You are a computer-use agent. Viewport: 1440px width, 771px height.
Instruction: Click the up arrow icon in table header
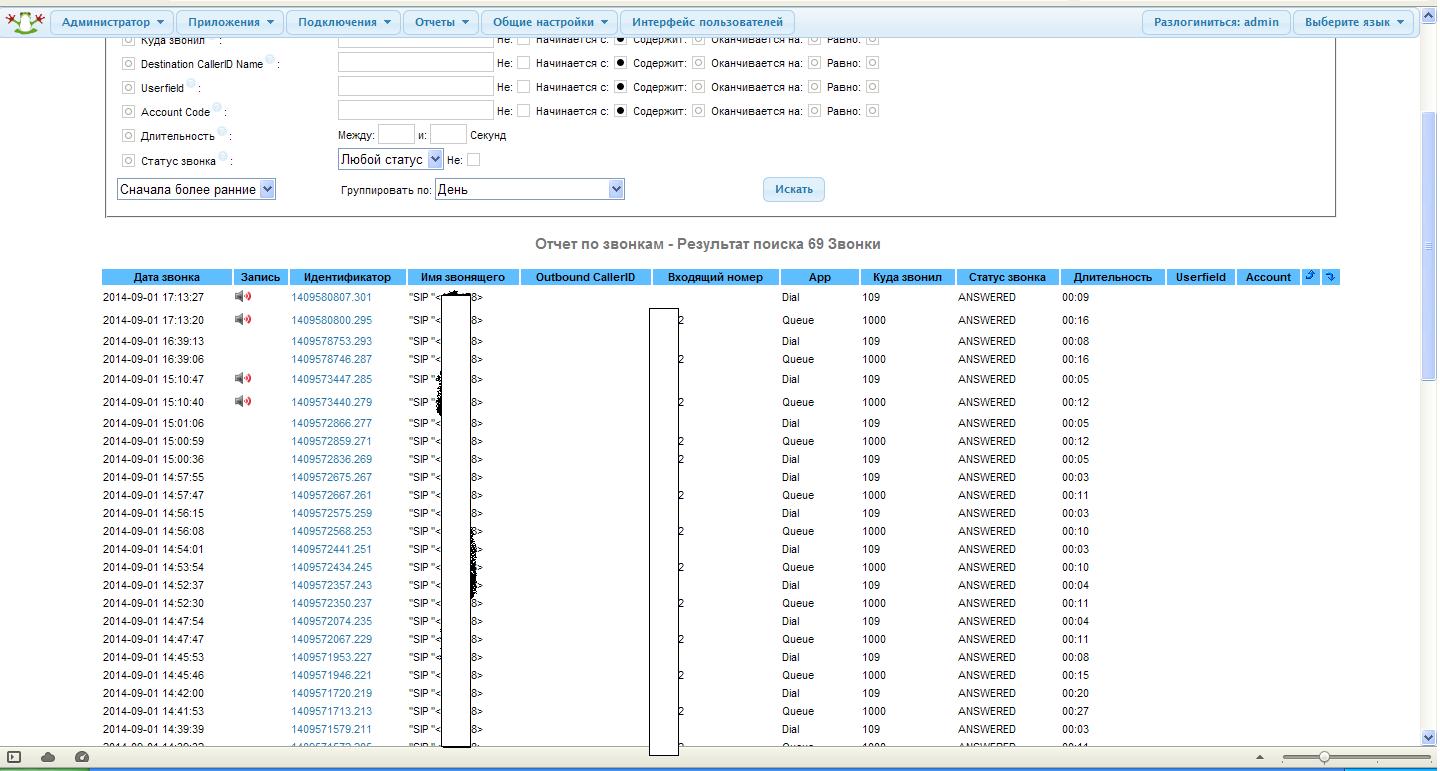click(x=1310, y=277)
